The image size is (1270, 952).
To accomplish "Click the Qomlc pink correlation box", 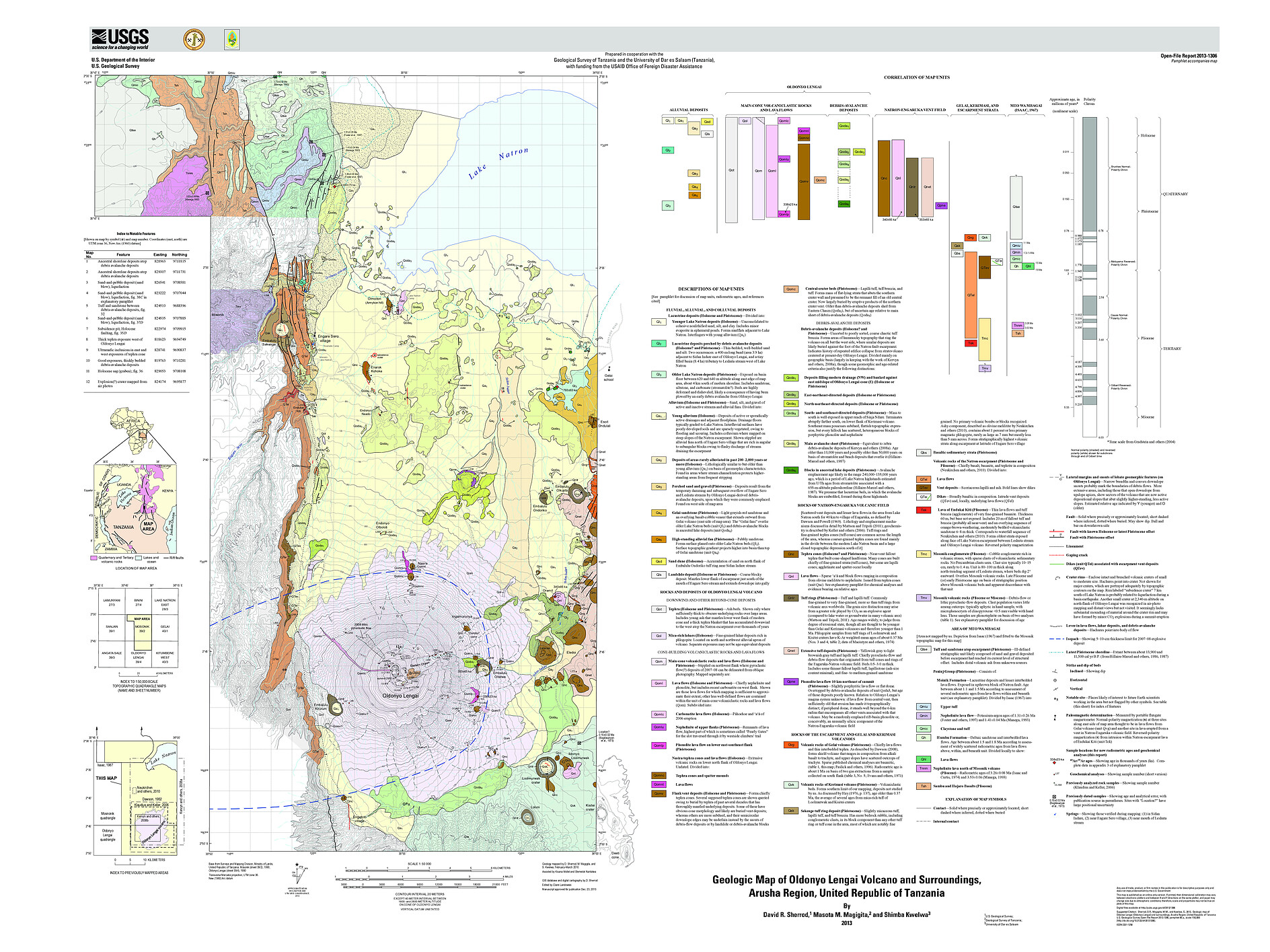I will click(784, 121).
